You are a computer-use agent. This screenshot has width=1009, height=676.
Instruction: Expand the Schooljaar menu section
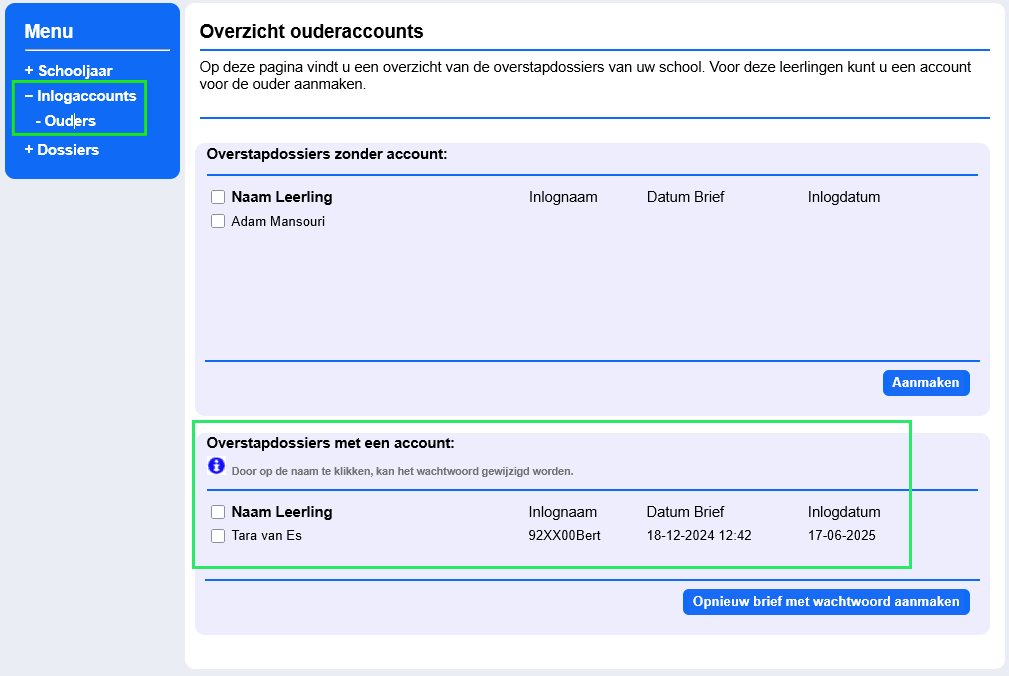[68, 71]
